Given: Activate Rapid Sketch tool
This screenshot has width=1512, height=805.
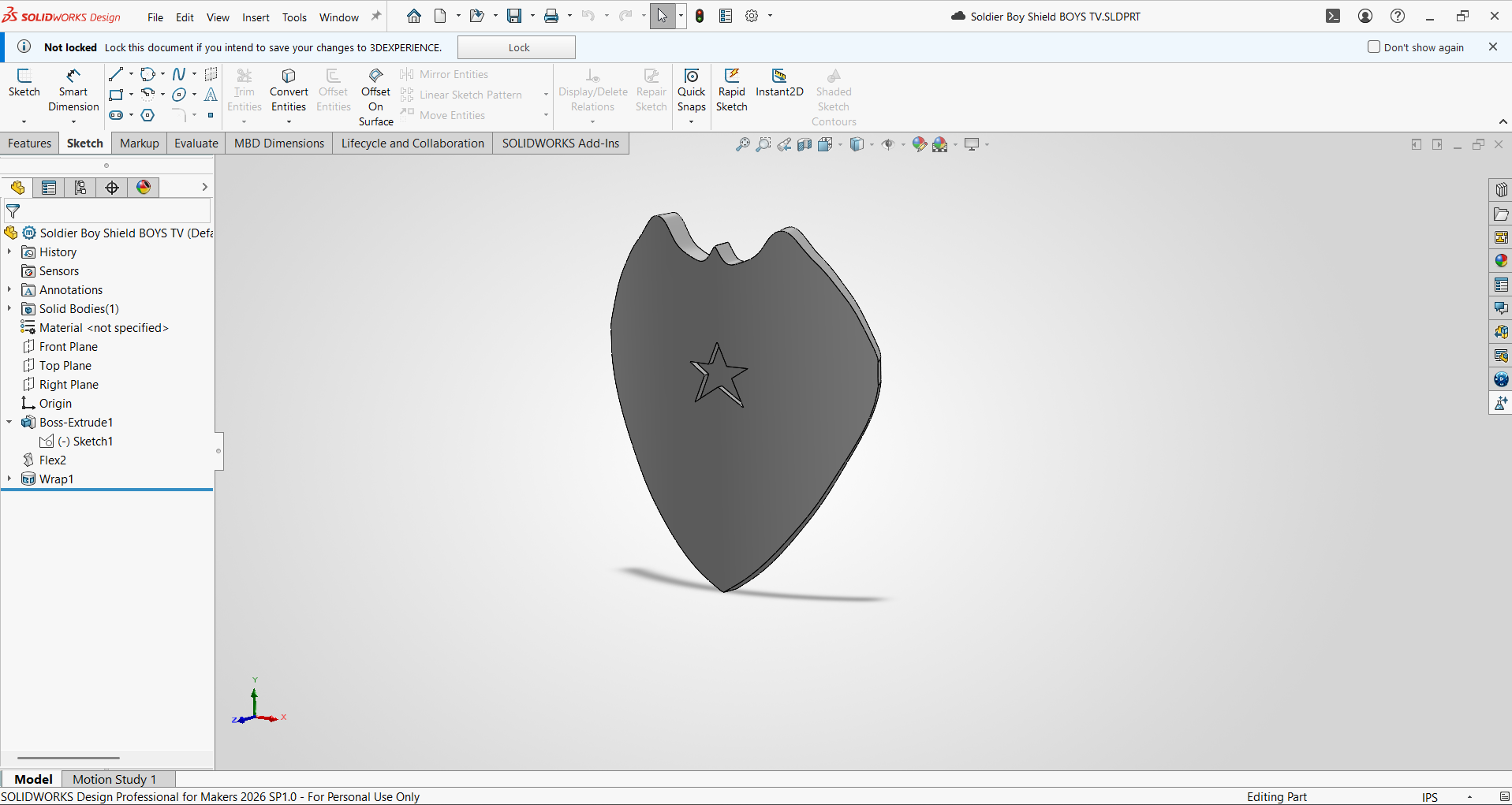Looking at the screenshot, I should pos(731,90).
